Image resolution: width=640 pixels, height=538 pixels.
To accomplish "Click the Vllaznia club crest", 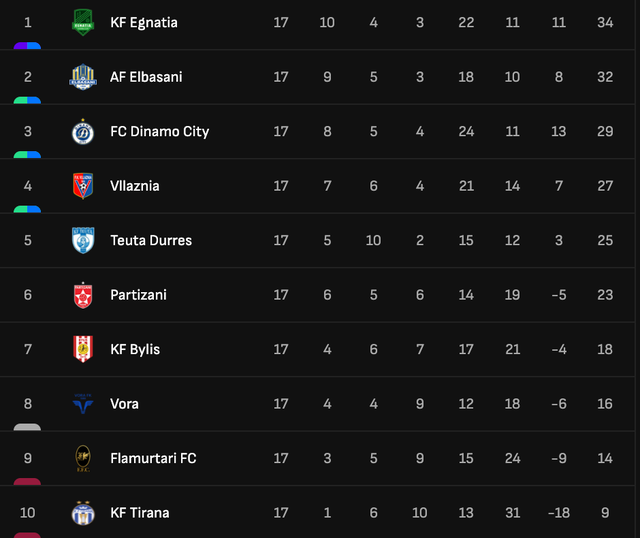I will 82,186.
